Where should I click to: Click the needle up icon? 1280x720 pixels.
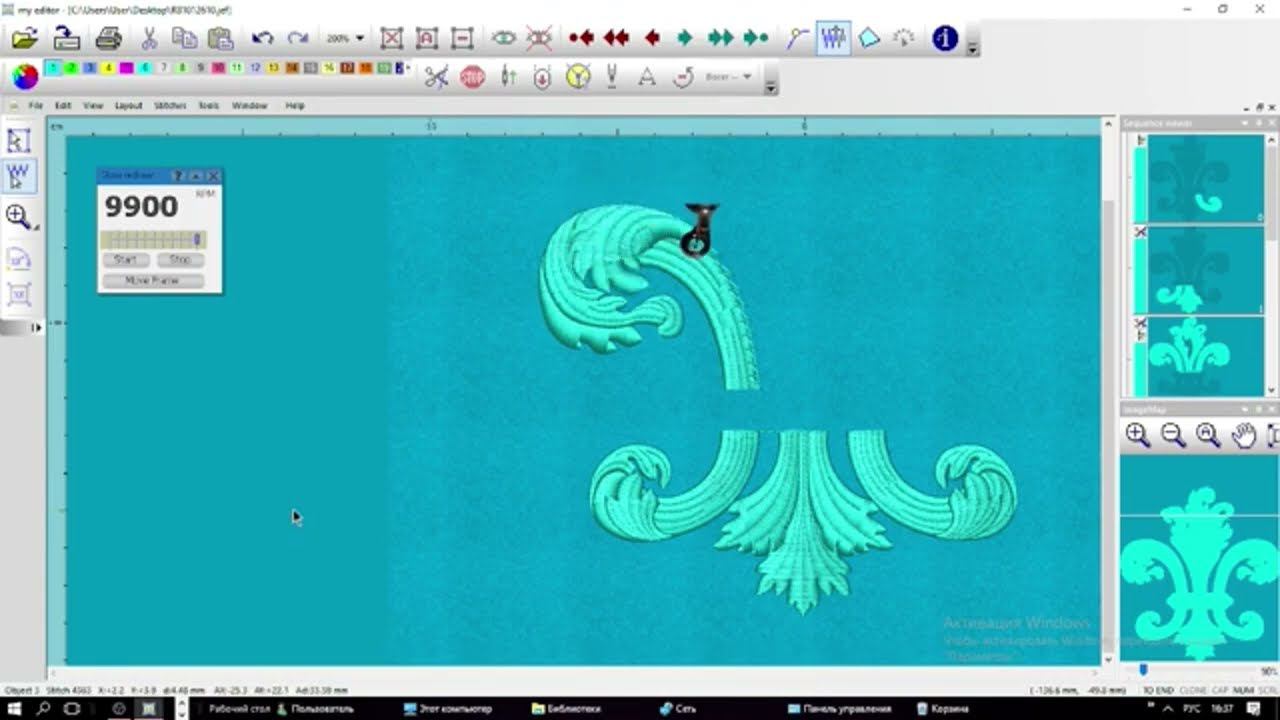[508, 77]
